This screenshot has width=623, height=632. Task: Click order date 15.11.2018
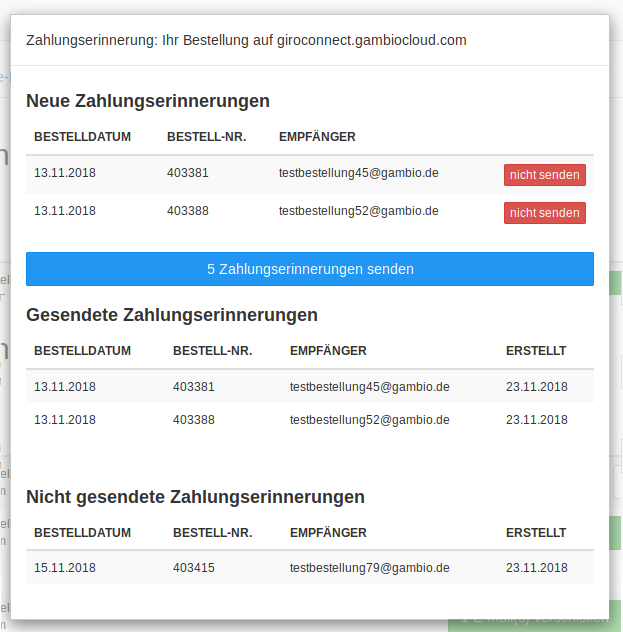pos(65,568)
